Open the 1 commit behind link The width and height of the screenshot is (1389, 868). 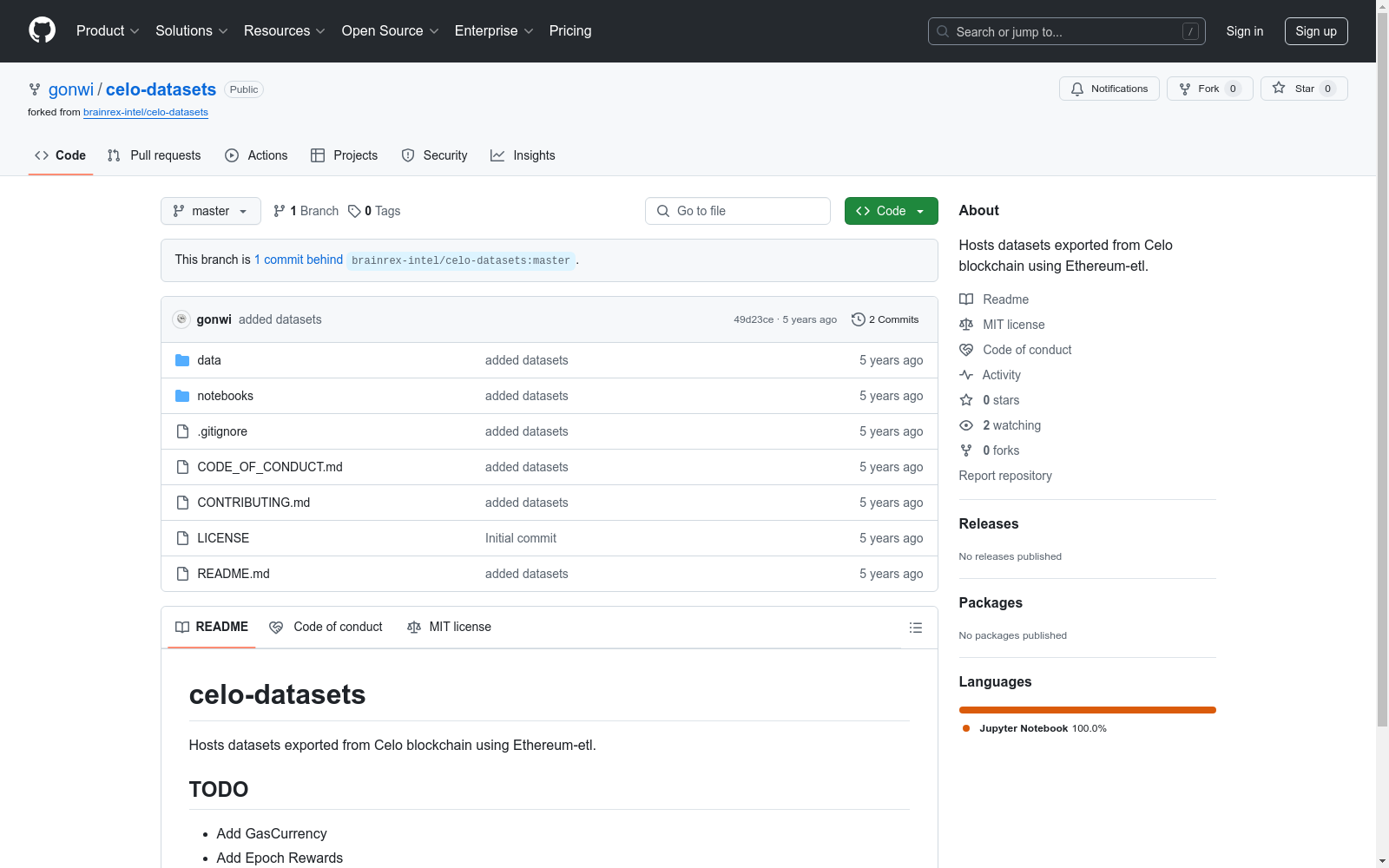pyautogui.click(x=299, y=260)
